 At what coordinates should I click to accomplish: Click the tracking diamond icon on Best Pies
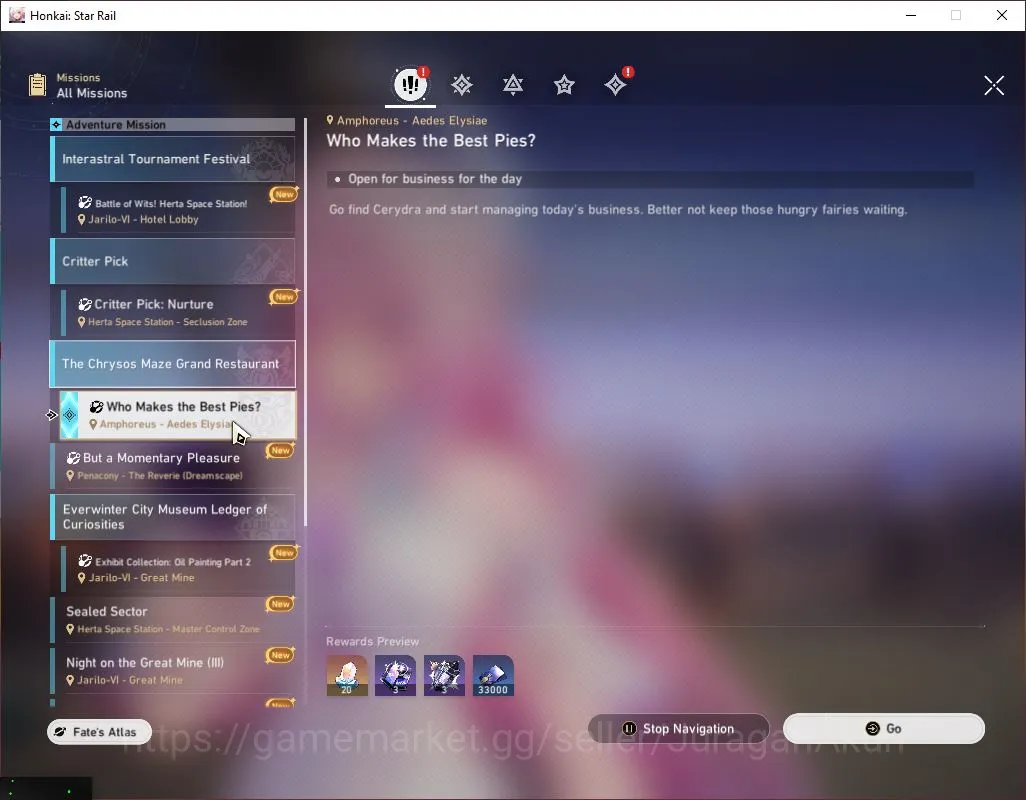[x=69, y=415]
